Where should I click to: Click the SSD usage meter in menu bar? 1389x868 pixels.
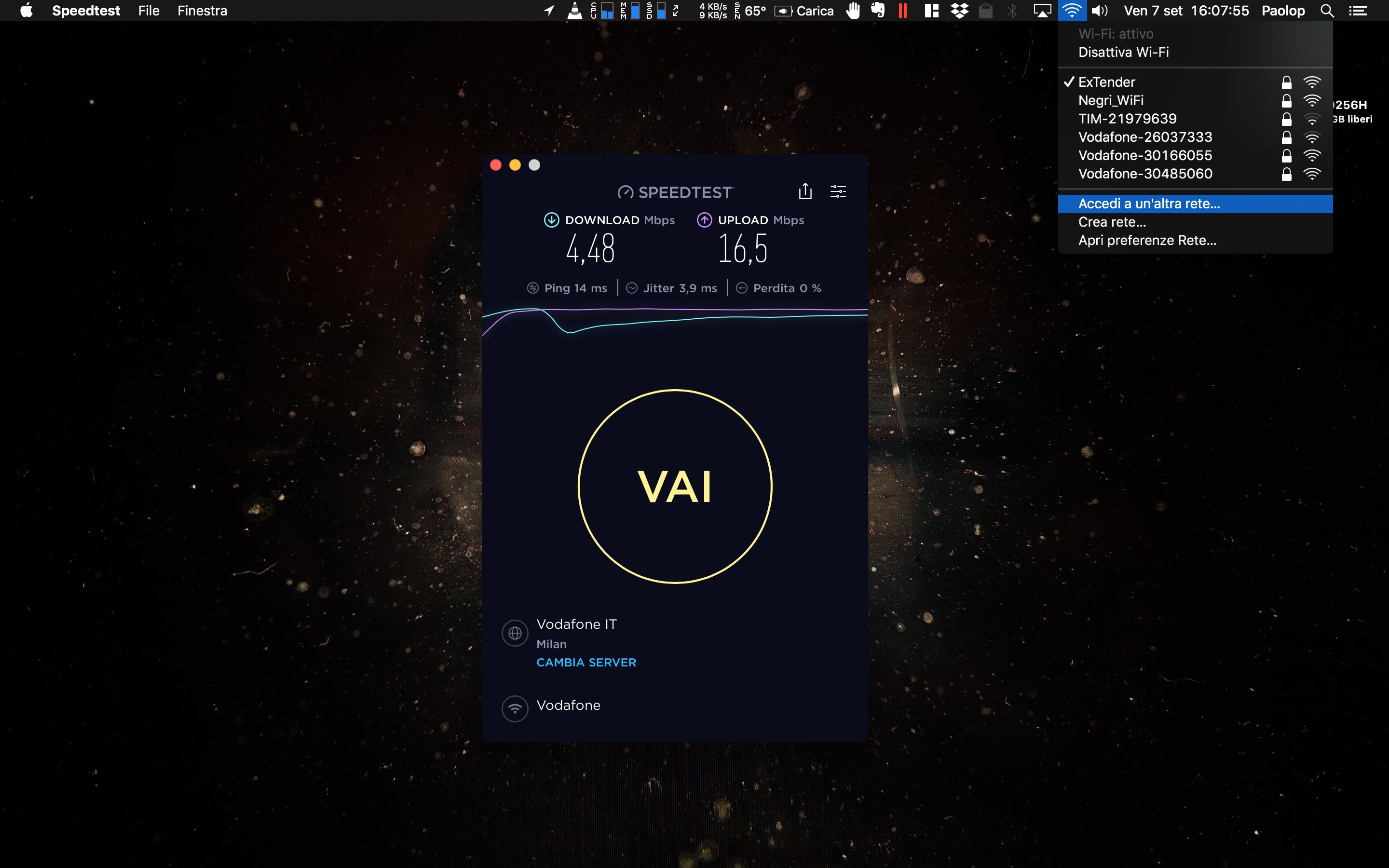click(x=656, y=10)
